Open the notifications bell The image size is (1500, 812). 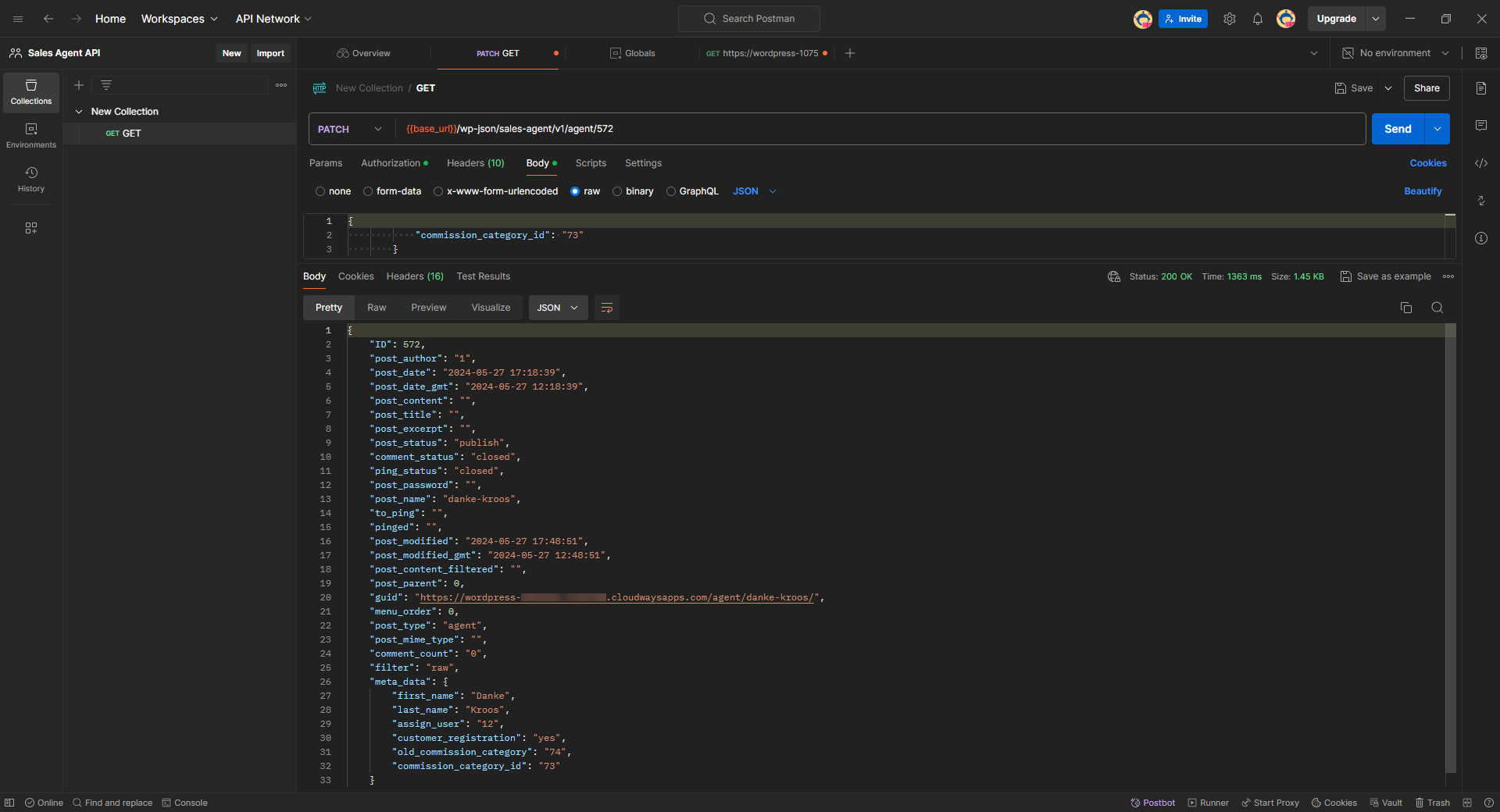(x=1258, y=19)
